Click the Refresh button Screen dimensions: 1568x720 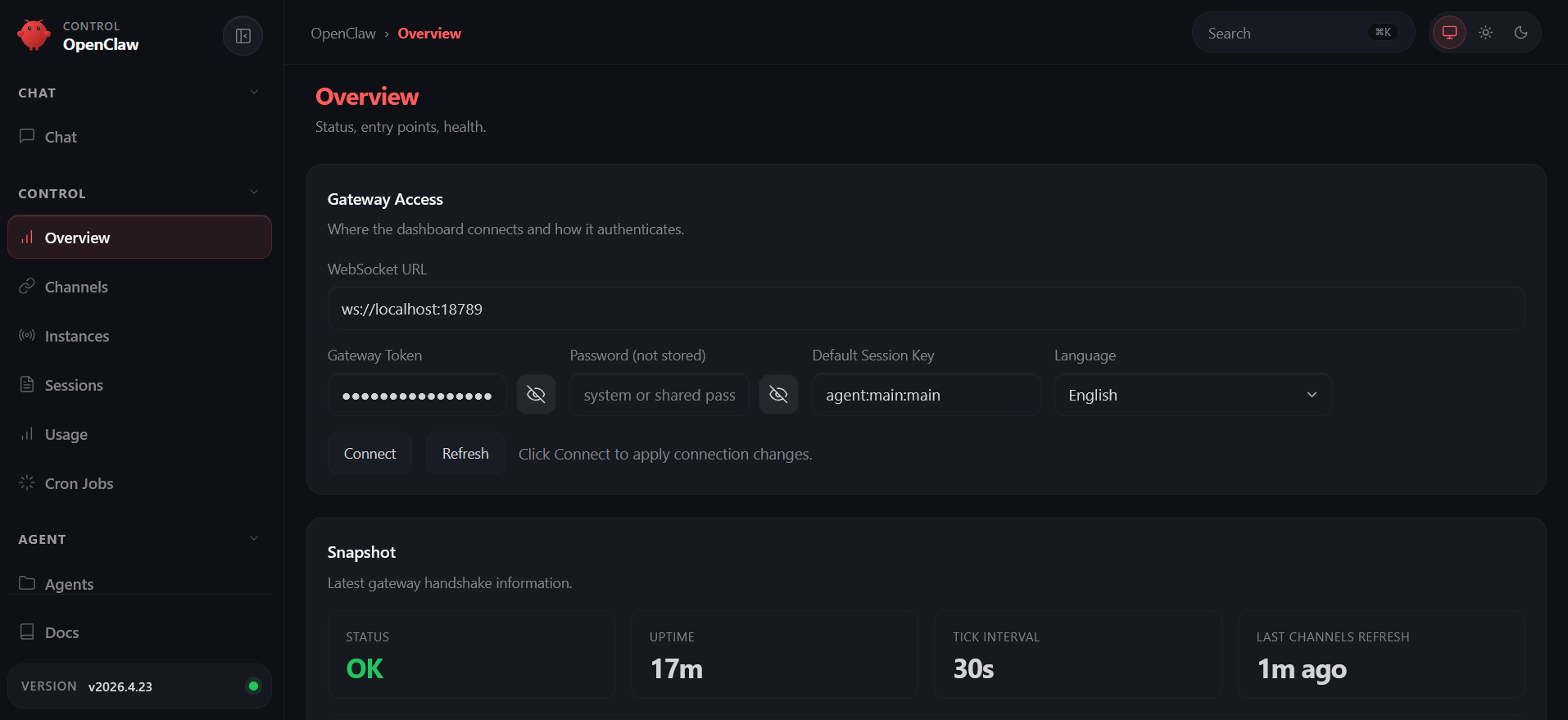465,453
